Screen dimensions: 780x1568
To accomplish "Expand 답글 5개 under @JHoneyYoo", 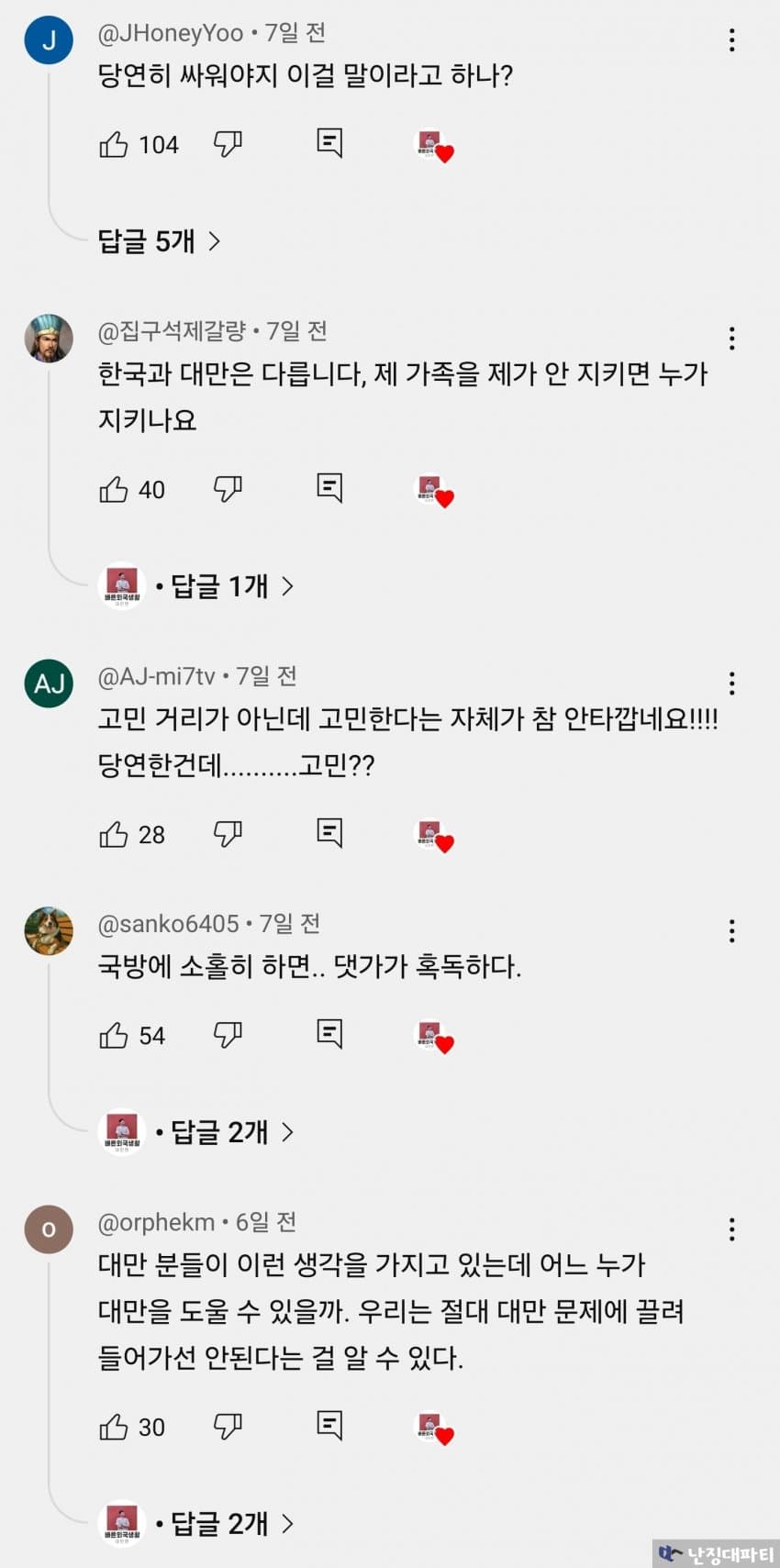I will click(159, 241).
